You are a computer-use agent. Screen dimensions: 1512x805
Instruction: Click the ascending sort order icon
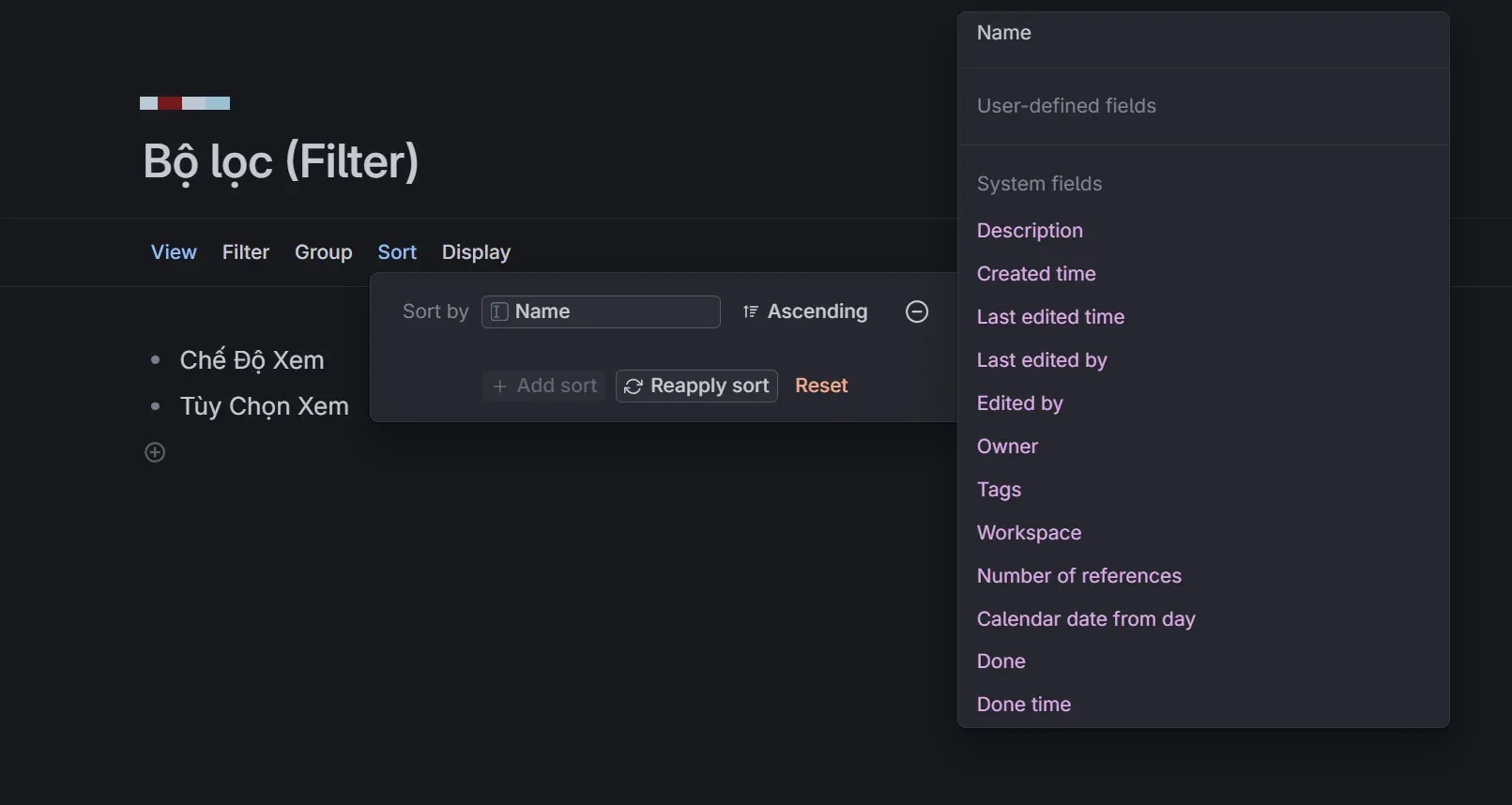click(750, 311)
